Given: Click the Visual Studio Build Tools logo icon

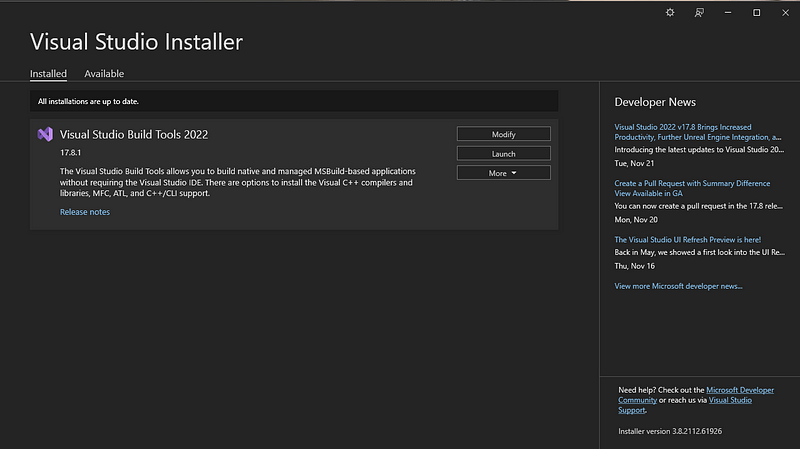Looking at the screenshot, I should point(45,134).
